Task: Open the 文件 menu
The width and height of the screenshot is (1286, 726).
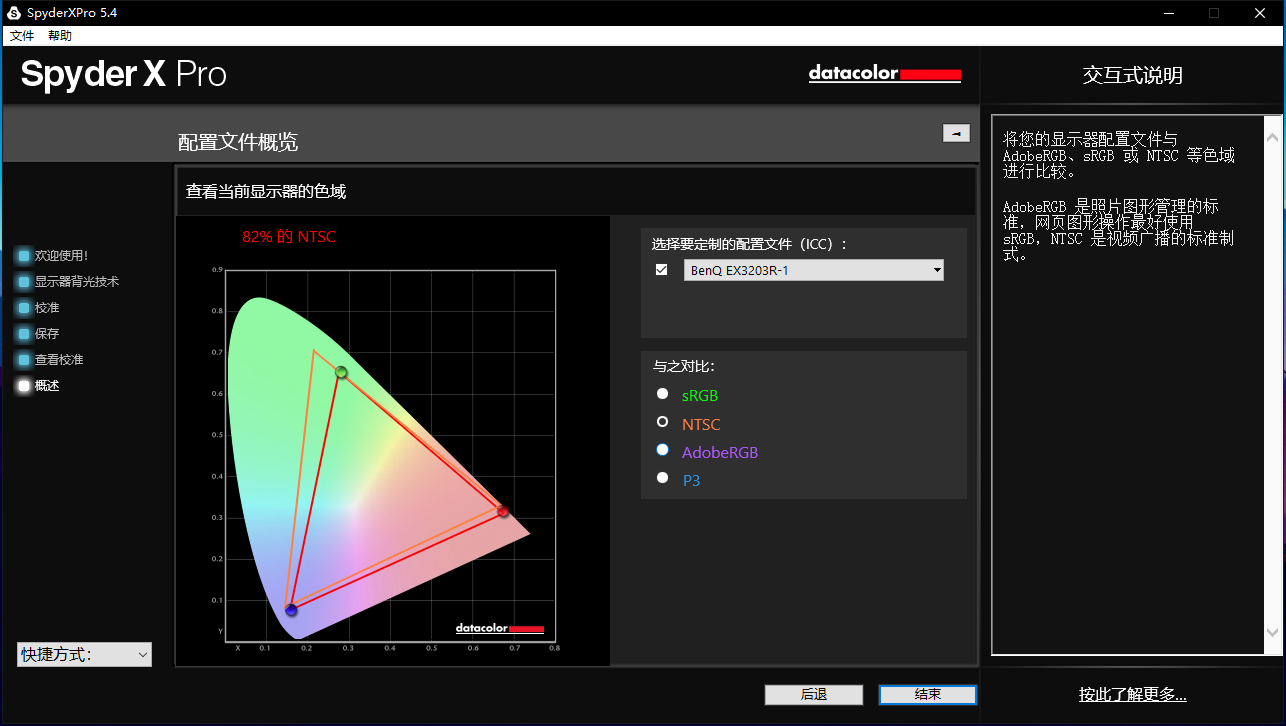Action: [x=22, y=36]
